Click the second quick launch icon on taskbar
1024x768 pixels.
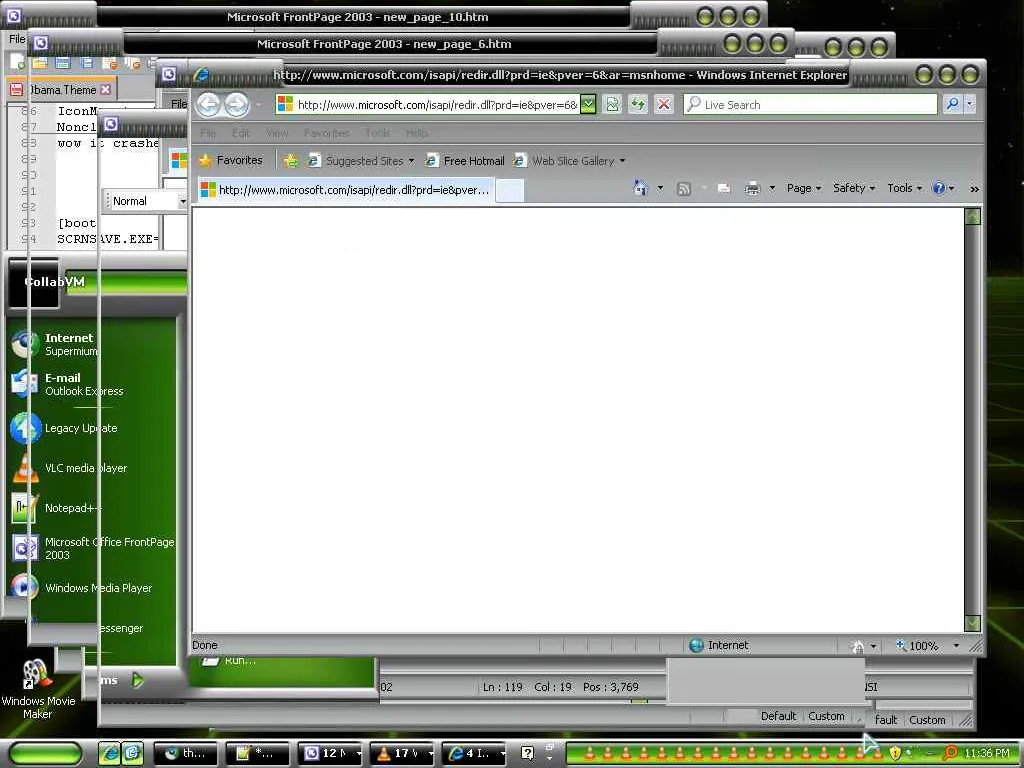click(132, 753)
